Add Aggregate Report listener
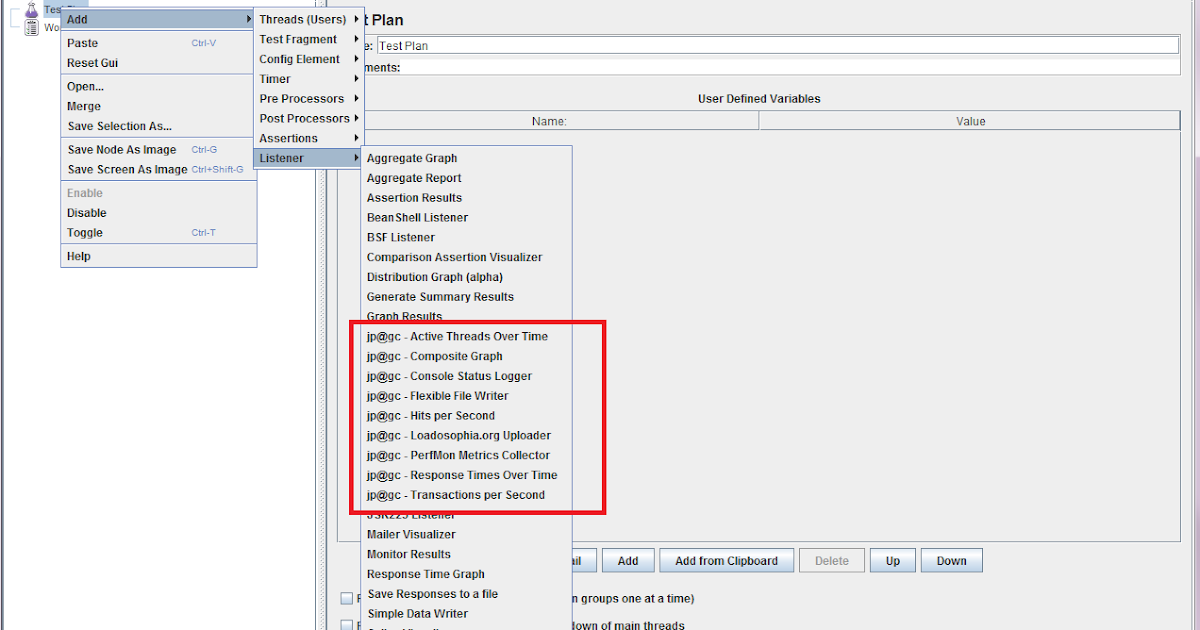 pos(466,178)
